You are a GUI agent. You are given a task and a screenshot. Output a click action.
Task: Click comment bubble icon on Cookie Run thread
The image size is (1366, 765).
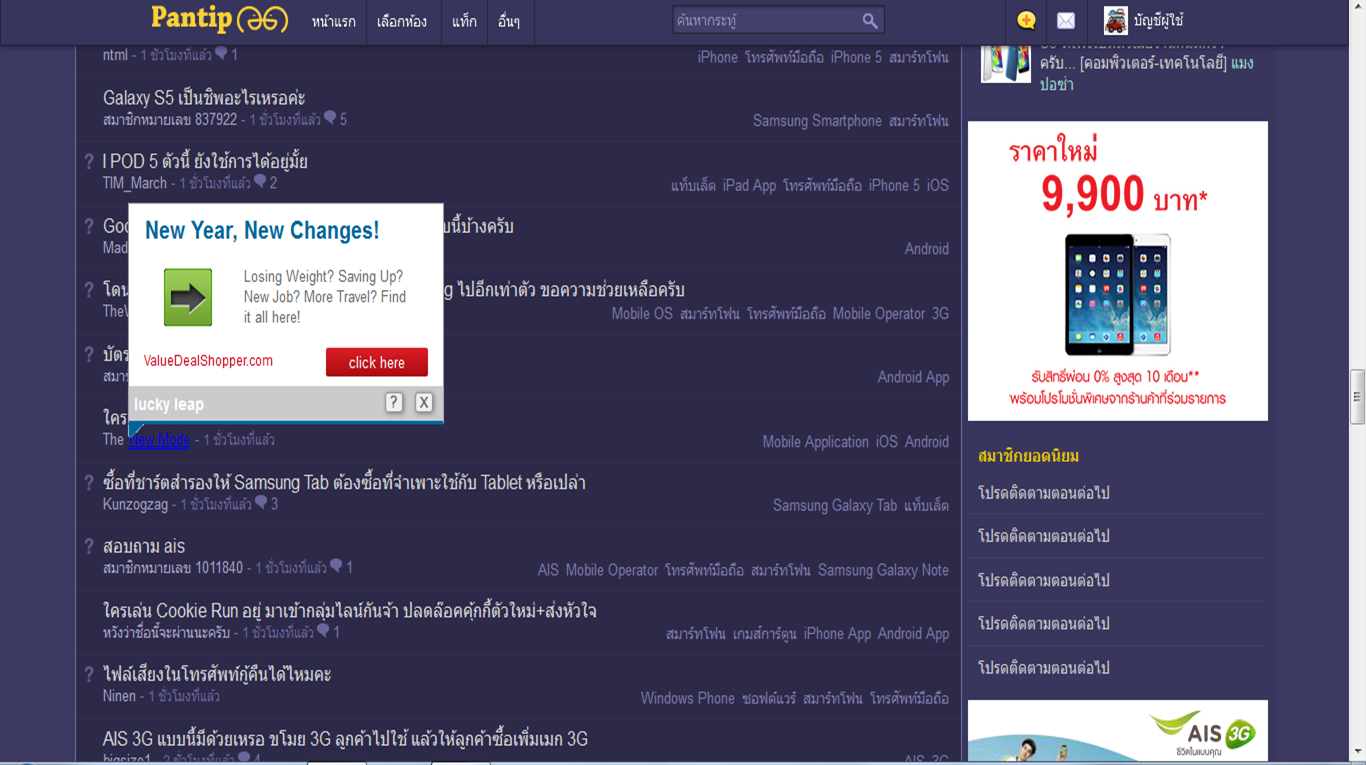click(x=323, y=632)
